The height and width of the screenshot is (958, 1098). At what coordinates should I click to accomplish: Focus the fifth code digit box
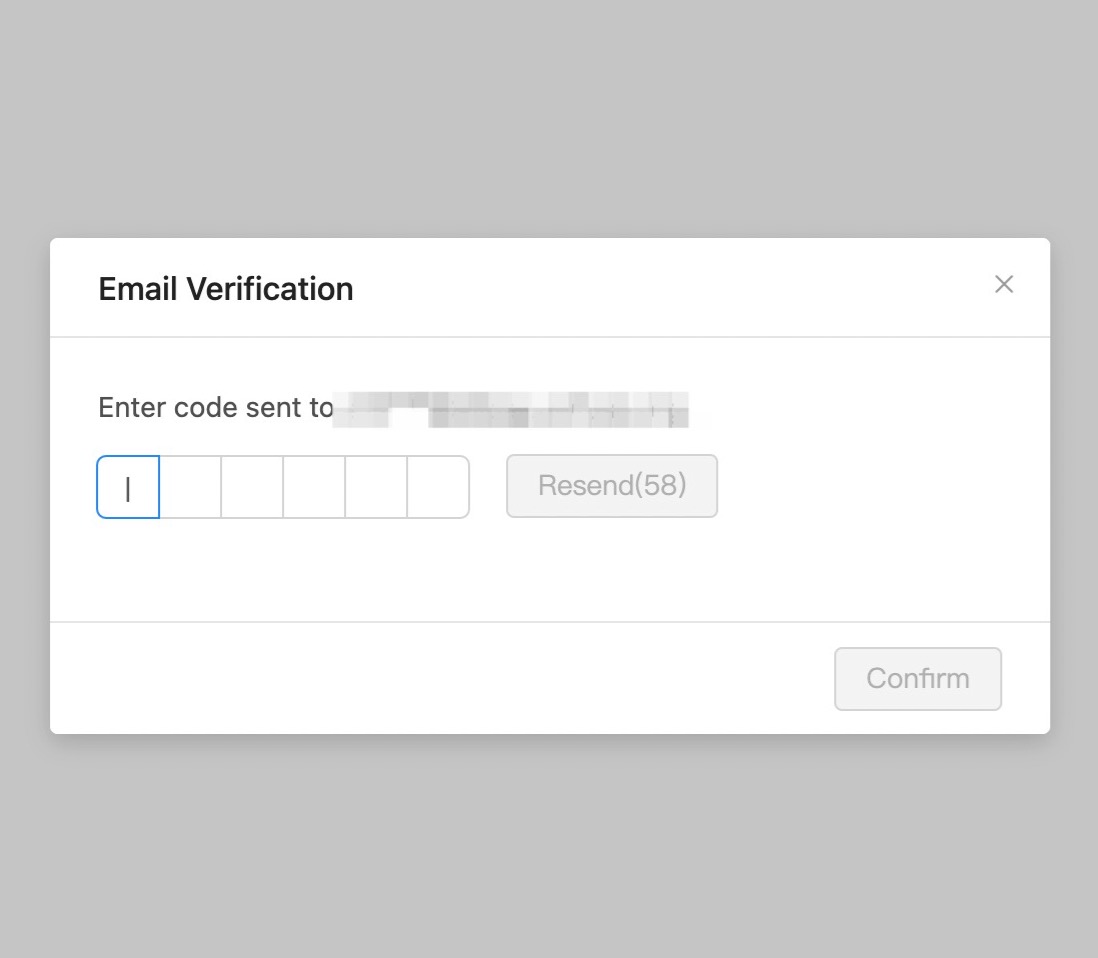click(x=377, y=487)
